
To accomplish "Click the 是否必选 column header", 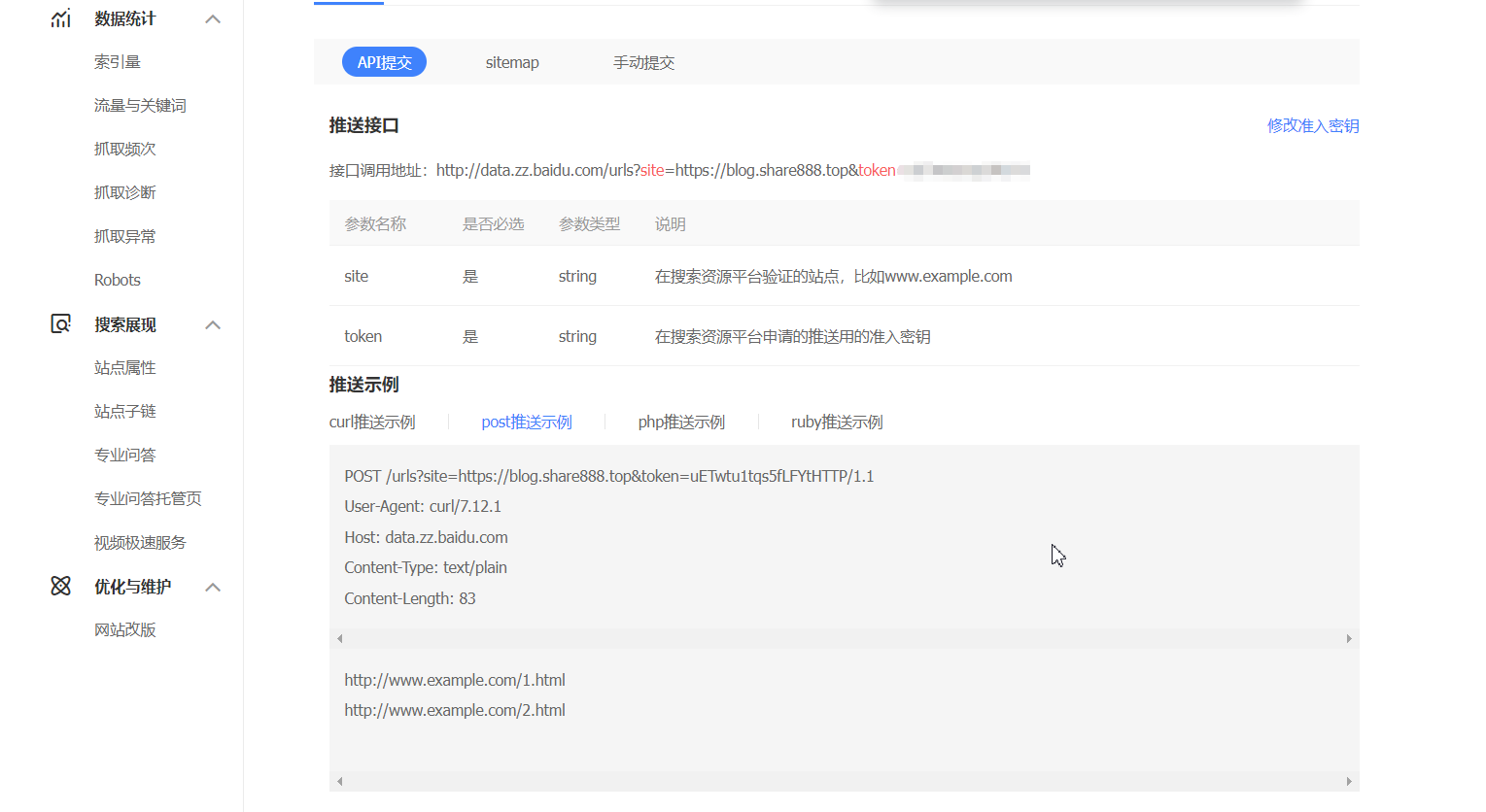I will coord(494,223).
